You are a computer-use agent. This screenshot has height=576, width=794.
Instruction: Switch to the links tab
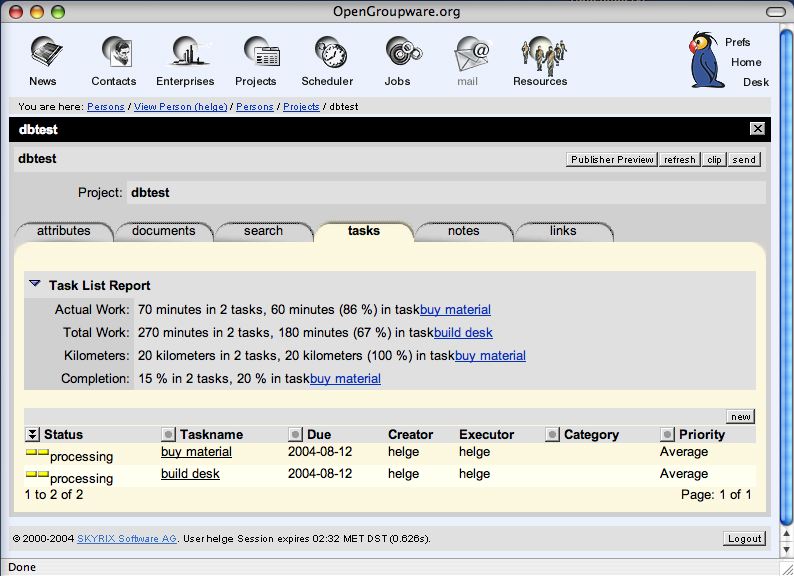[x=563, y=231]
